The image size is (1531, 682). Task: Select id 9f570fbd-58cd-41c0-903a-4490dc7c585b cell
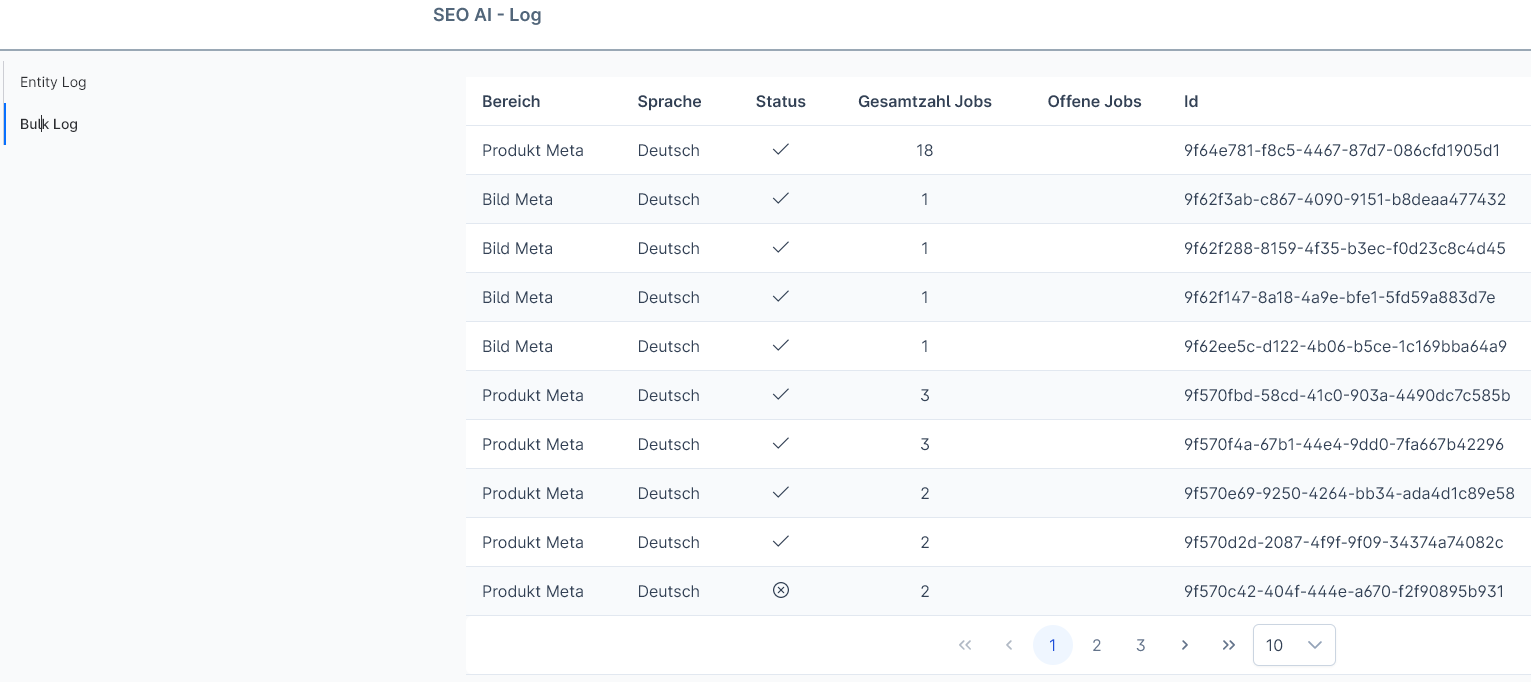(x=1347, y=395)
